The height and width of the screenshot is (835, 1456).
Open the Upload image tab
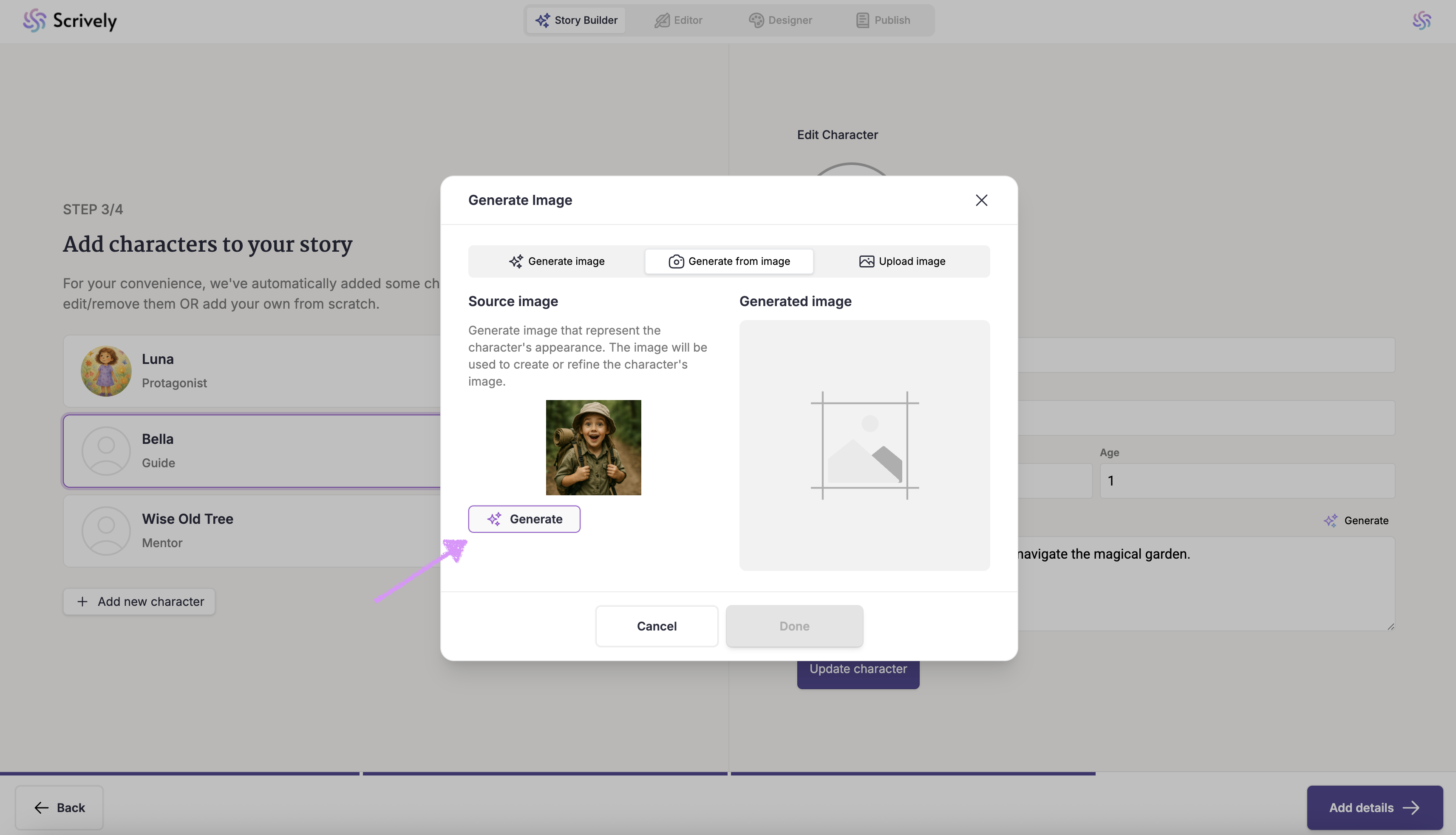(902, 261)
